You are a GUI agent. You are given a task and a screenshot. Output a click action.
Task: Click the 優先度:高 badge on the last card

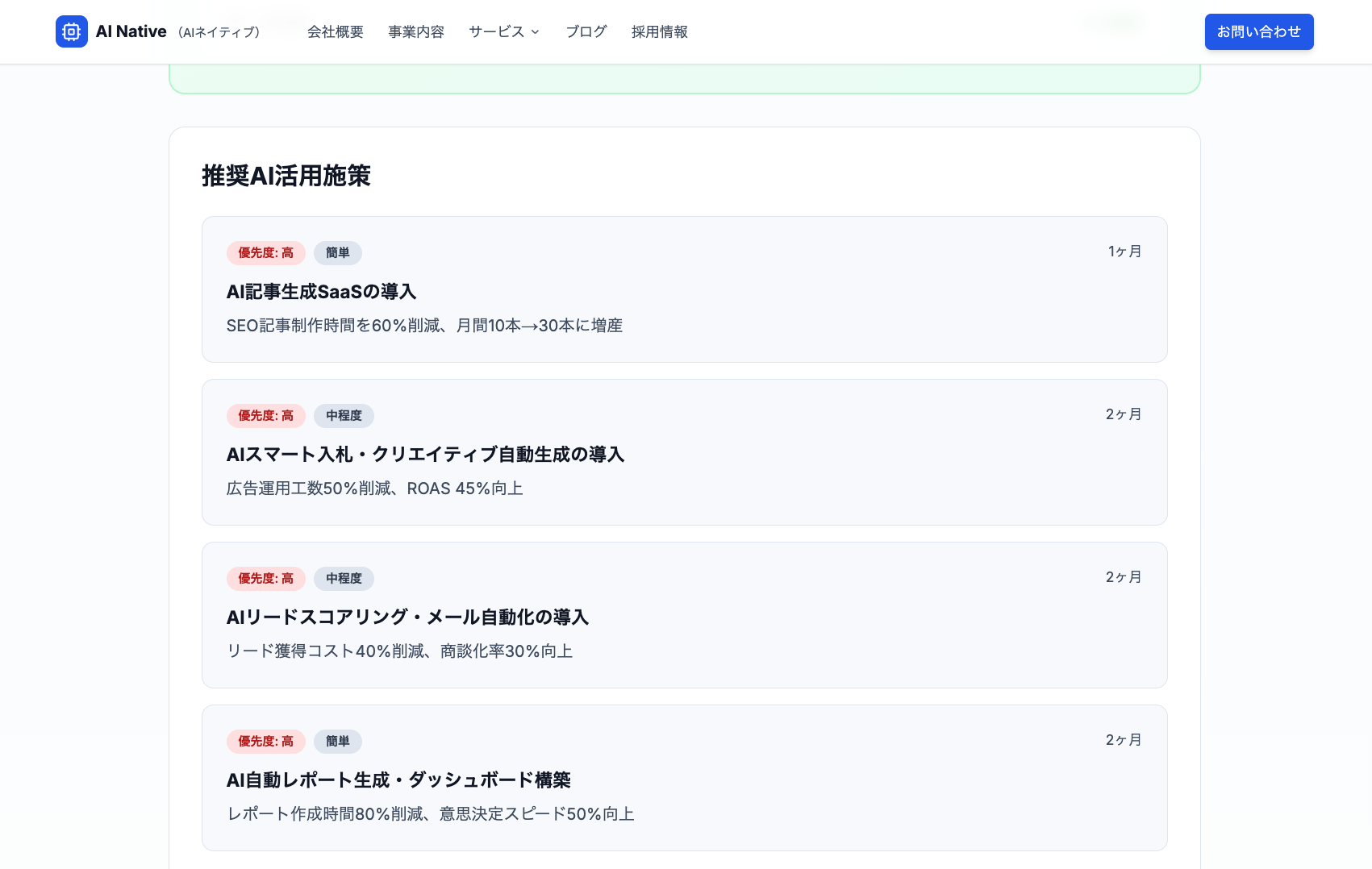click(x=265, y=742)
